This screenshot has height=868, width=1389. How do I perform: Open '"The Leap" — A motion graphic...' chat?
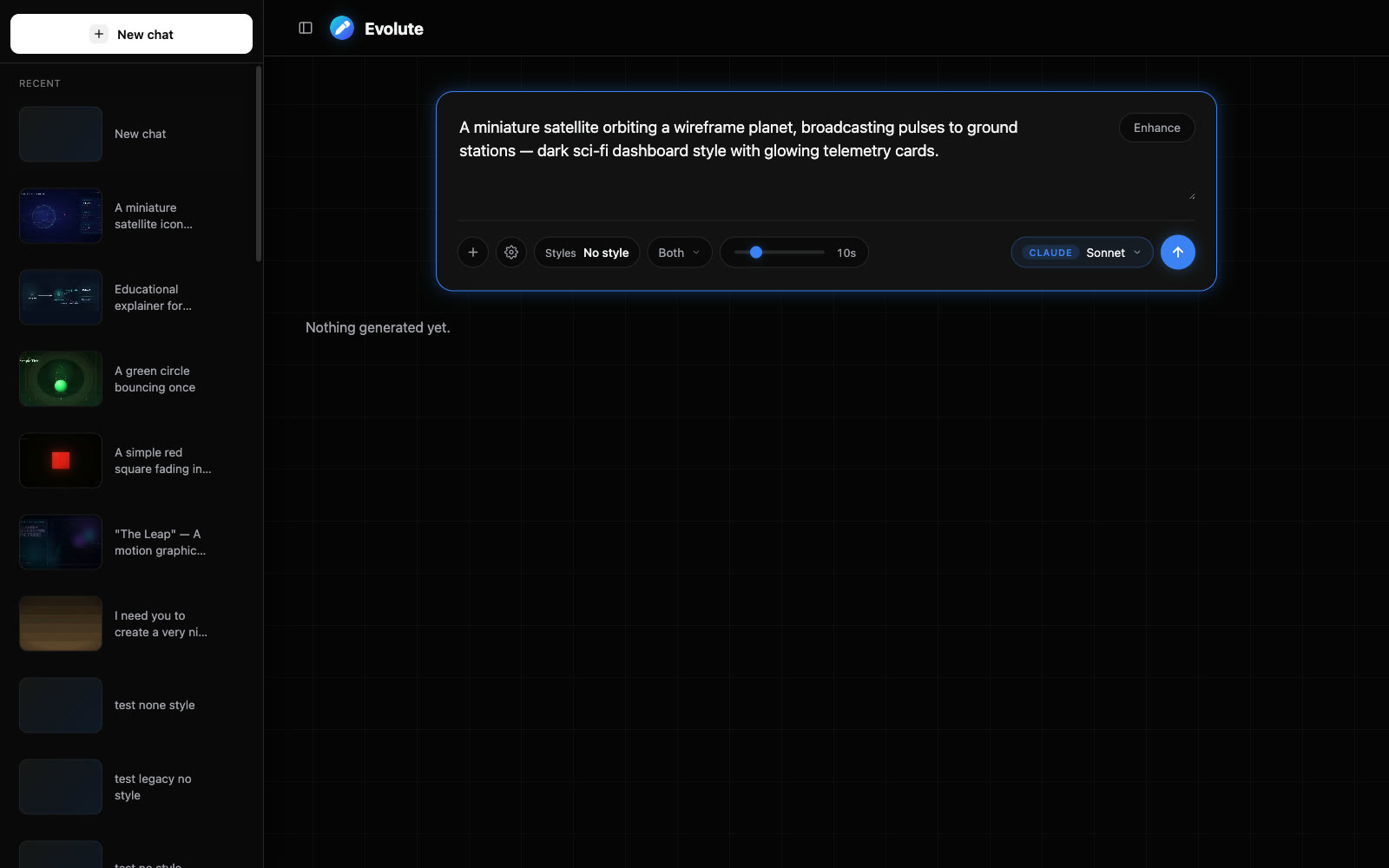(131, 542)
